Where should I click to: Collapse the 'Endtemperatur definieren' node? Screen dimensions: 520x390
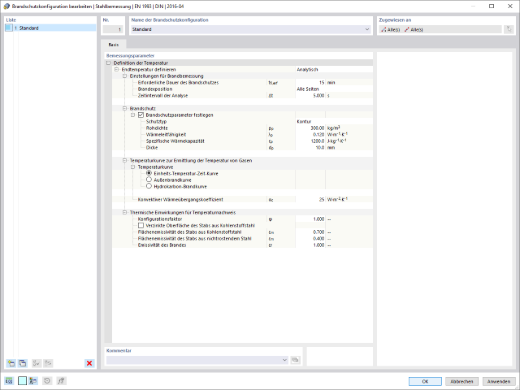click(116, 69)
